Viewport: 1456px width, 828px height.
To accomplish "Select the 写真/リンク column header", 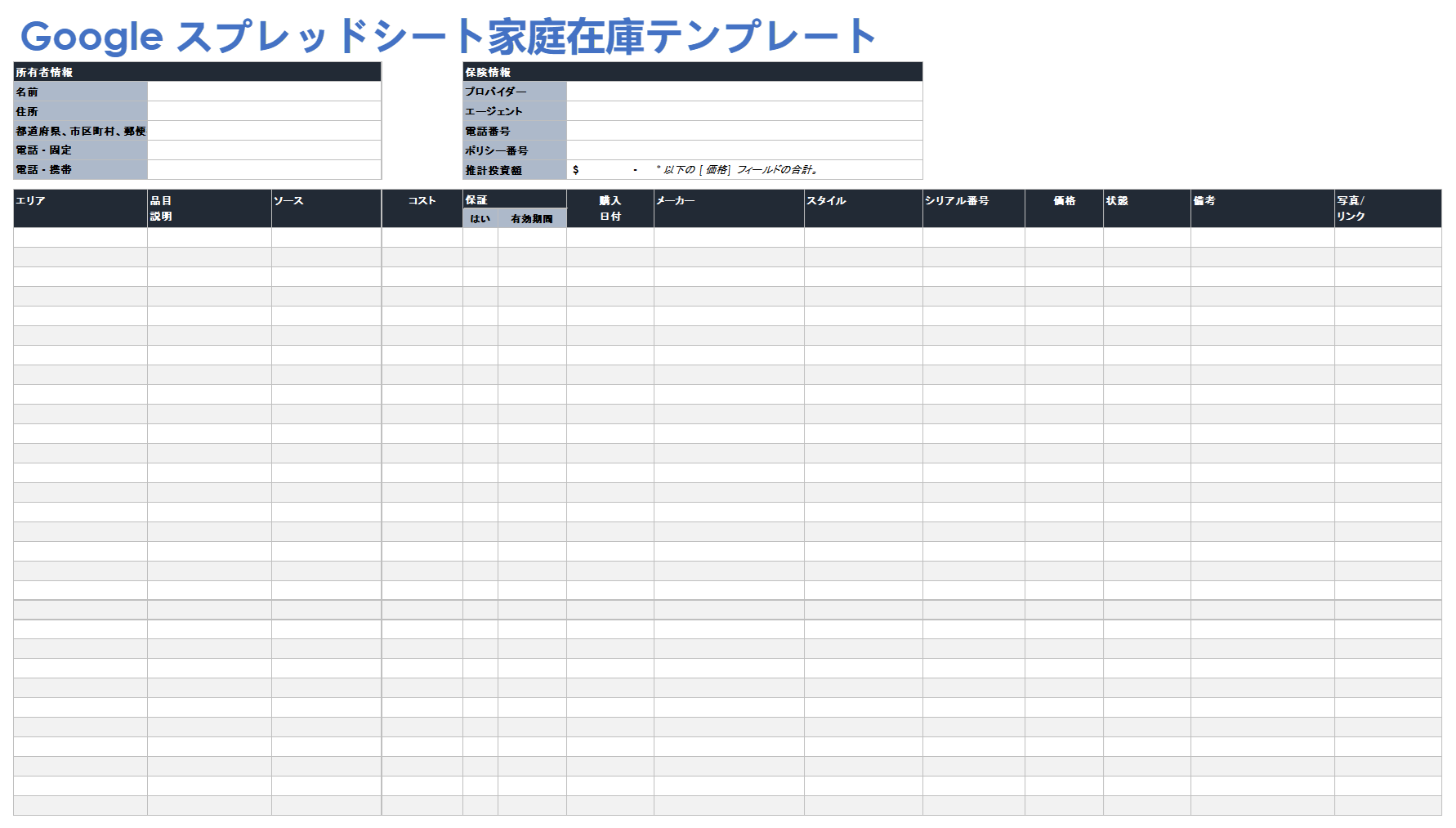I will pyautogui.click(x=1388, y=208).
